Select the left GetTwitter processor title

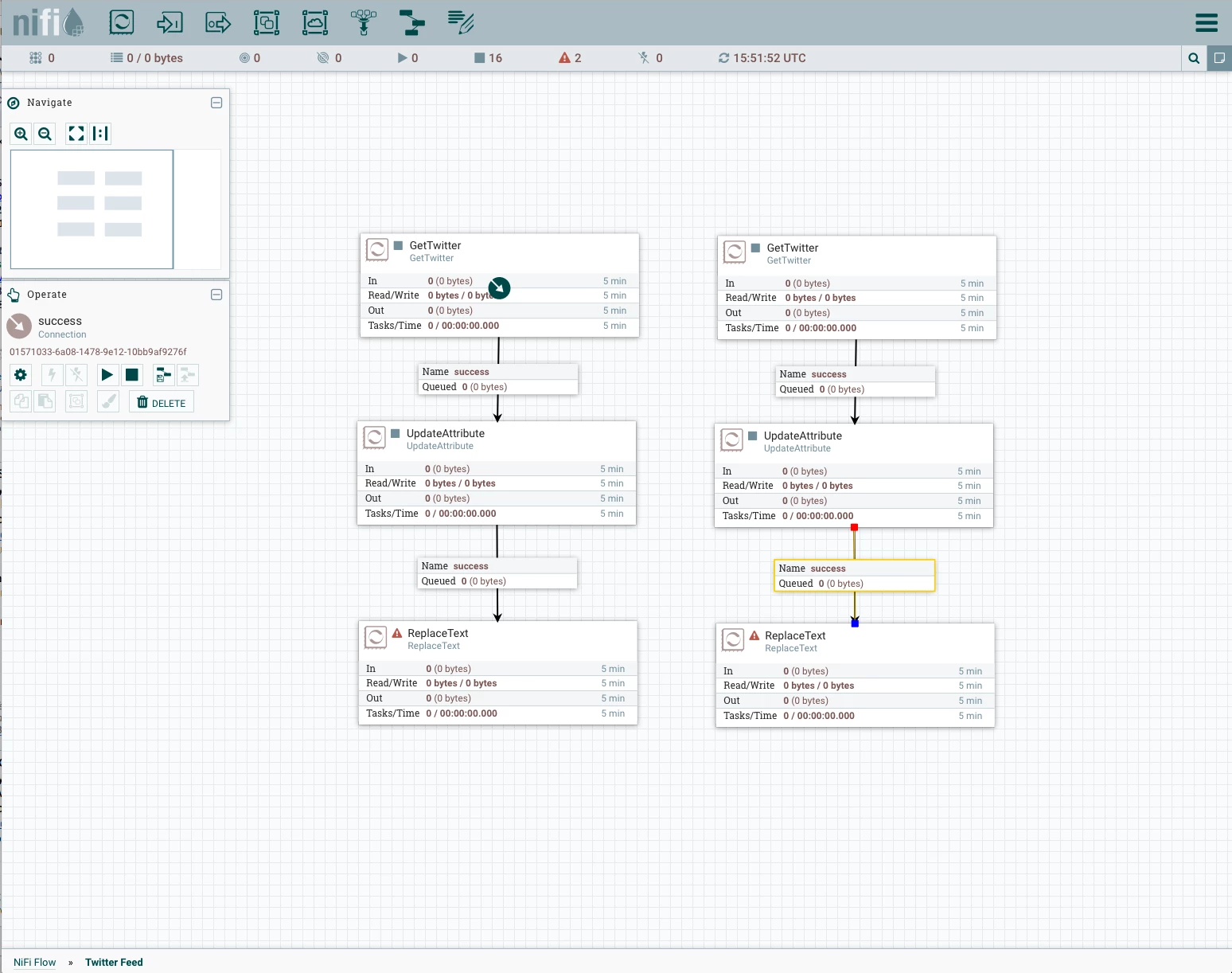[x=435, y=245]
